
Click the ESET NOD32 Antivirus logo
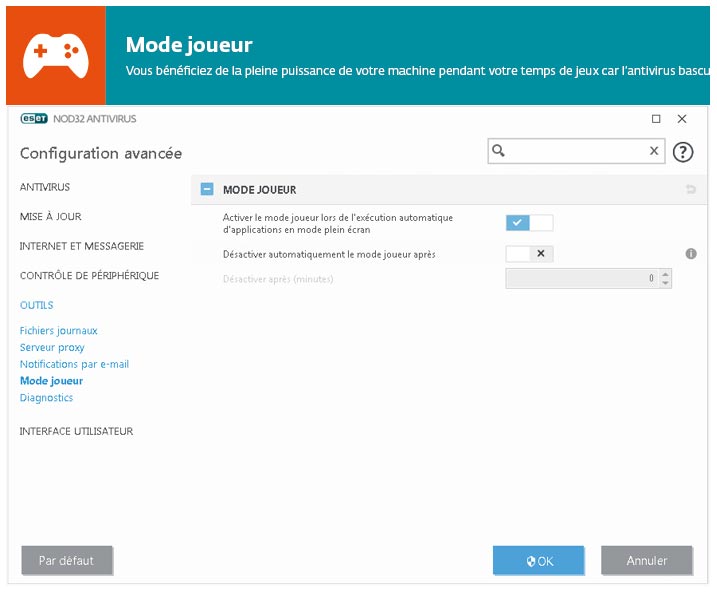[x=78, y=119]
